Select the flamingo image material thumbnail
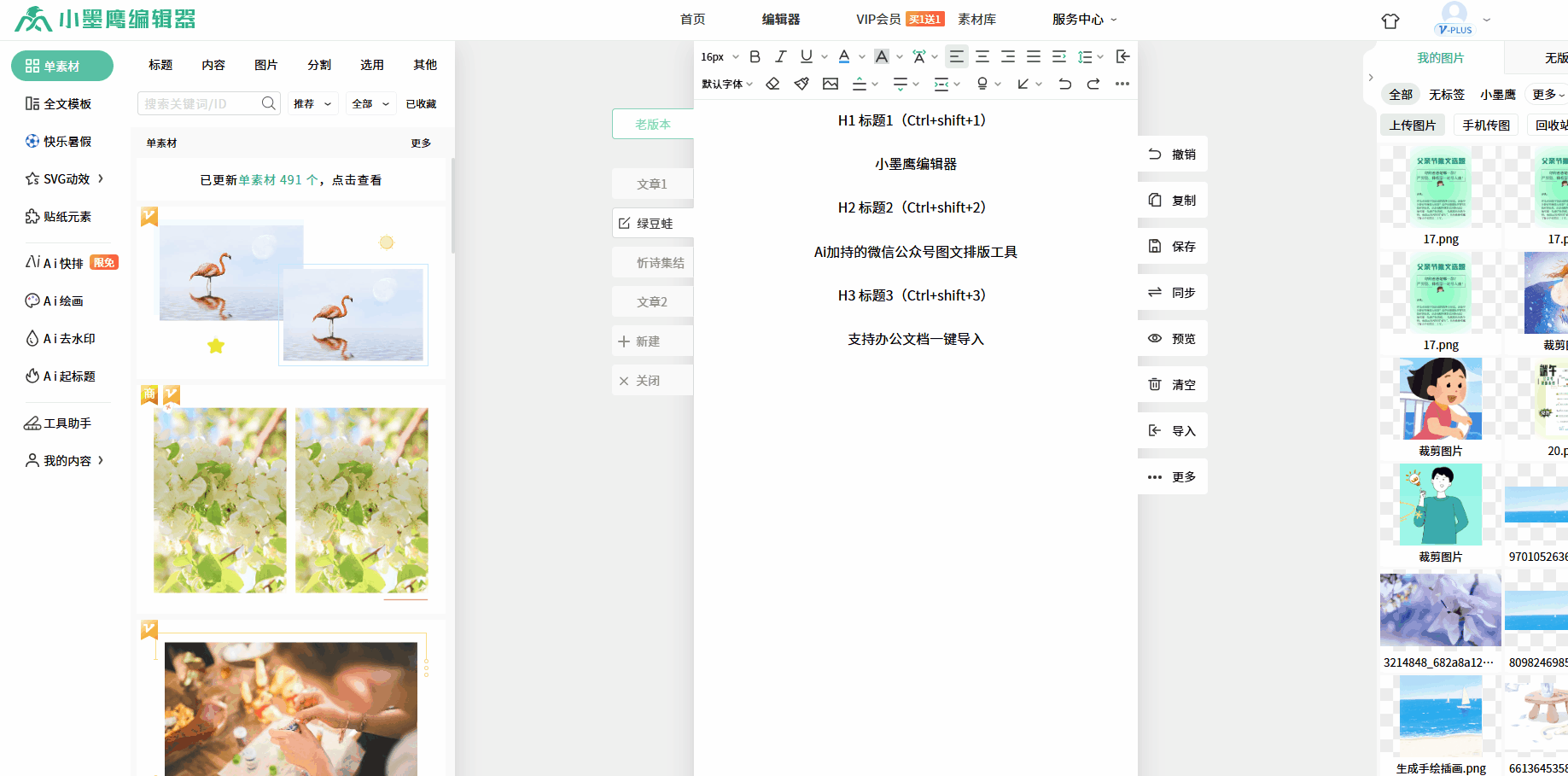1568x776 pixels. click(290, 292)
